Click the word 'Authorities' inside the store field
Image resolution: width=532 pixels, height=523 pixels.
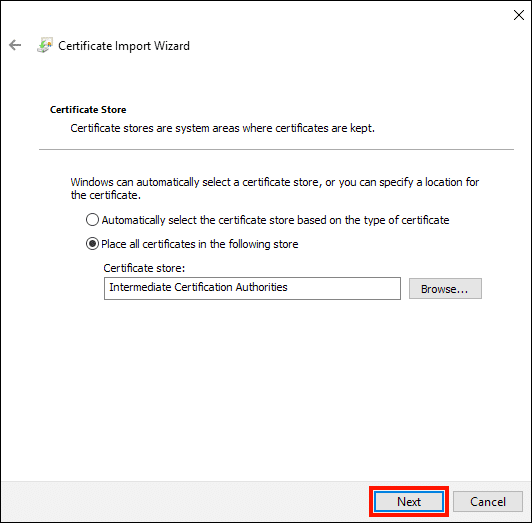[x=262, y=287]
